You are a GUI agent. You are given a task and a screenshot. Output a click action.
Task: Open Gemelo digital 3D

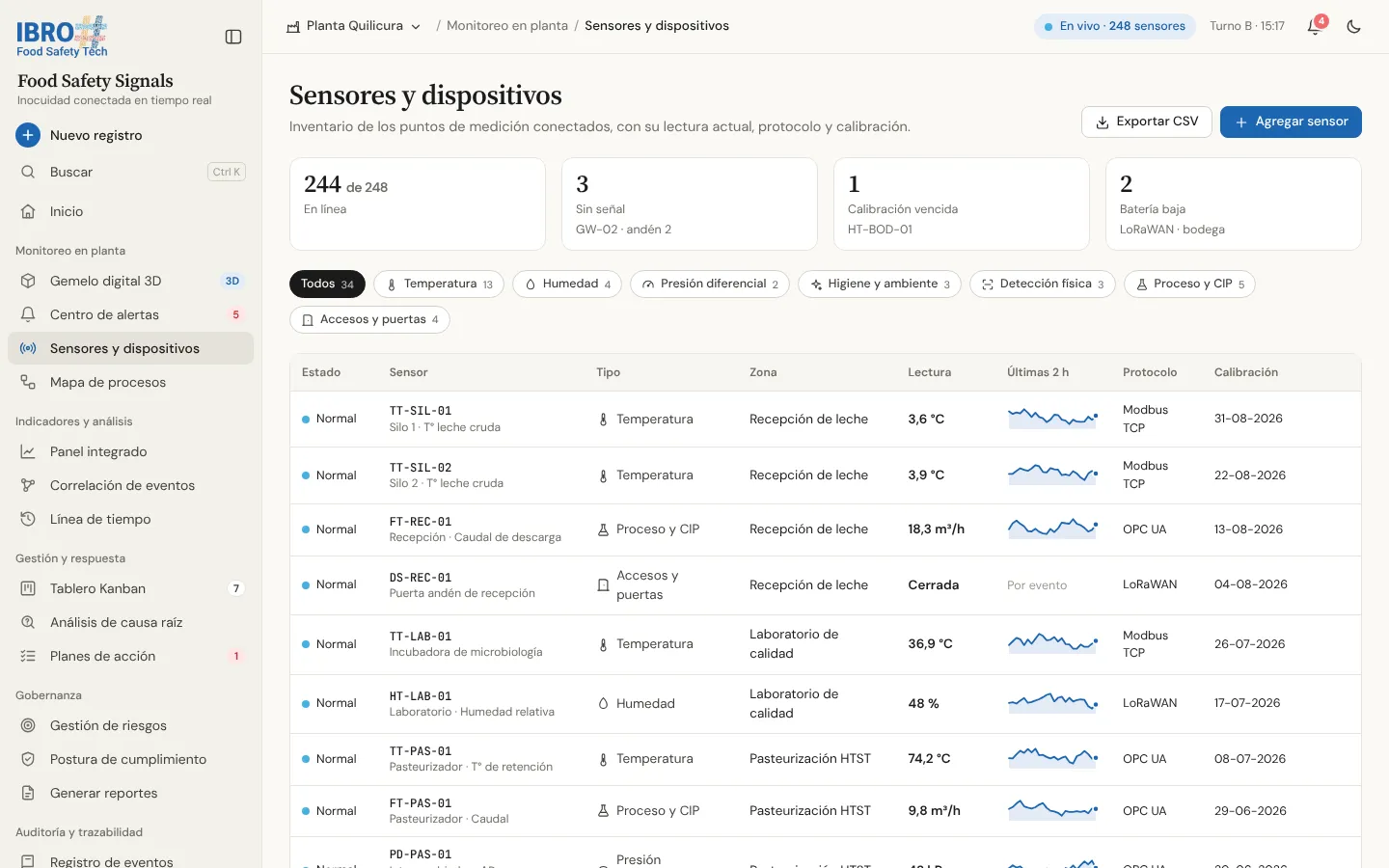pyautogui.click(x=130, y=281)
